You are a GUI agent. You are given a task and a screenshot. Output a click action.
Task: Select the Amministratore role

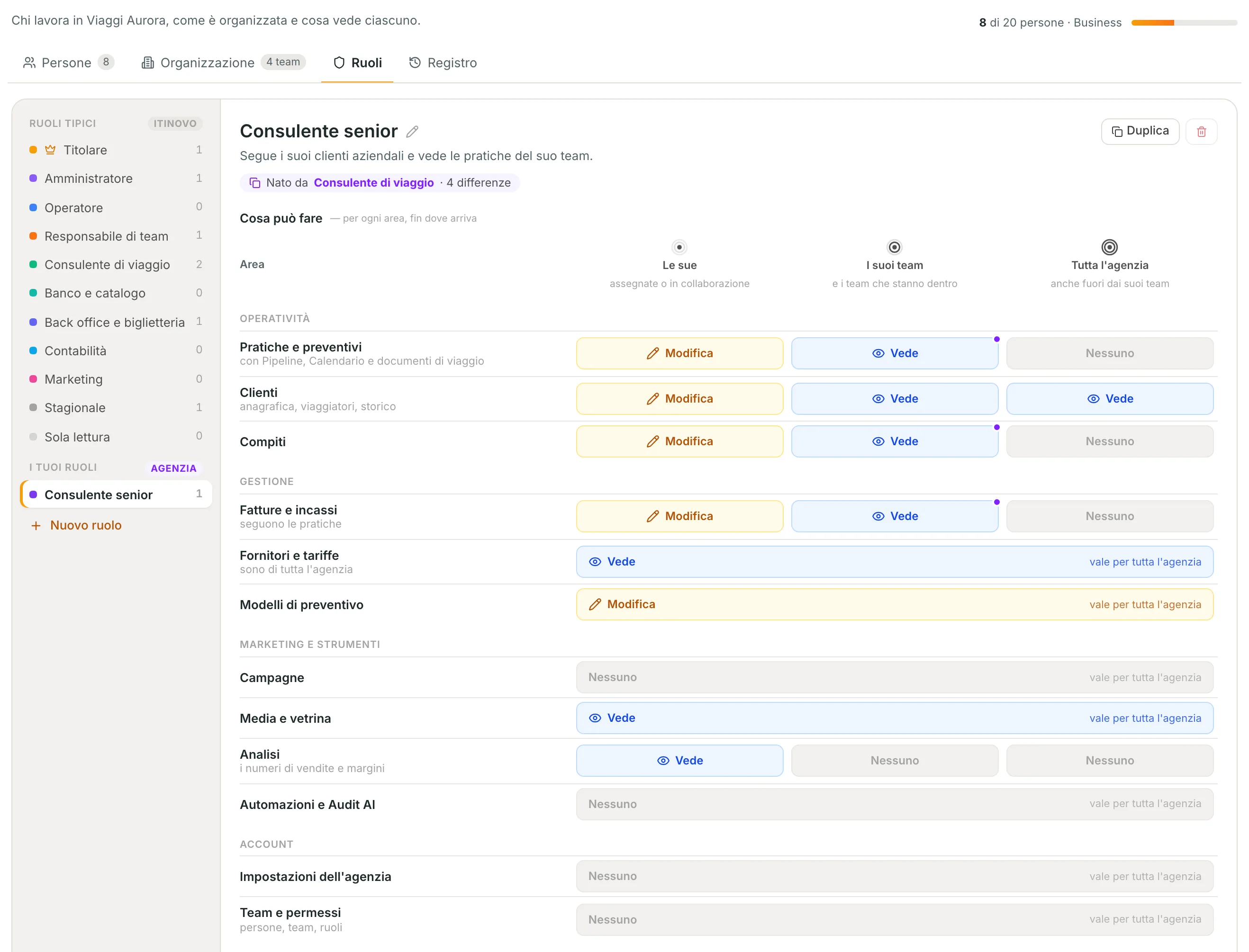[116, 179]
